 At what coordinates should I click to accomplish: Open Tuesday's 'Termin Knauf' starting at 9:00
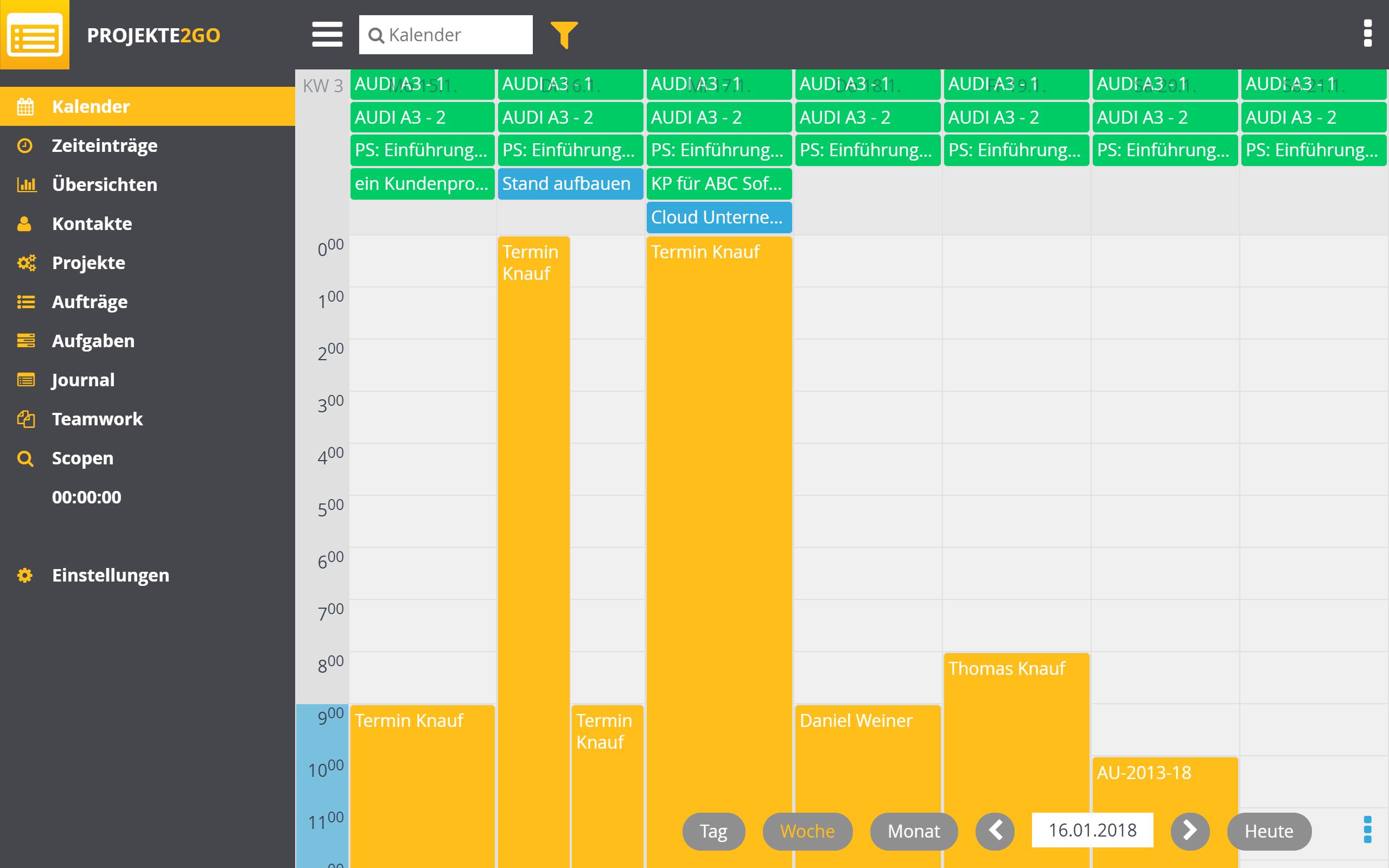(607, 787)
